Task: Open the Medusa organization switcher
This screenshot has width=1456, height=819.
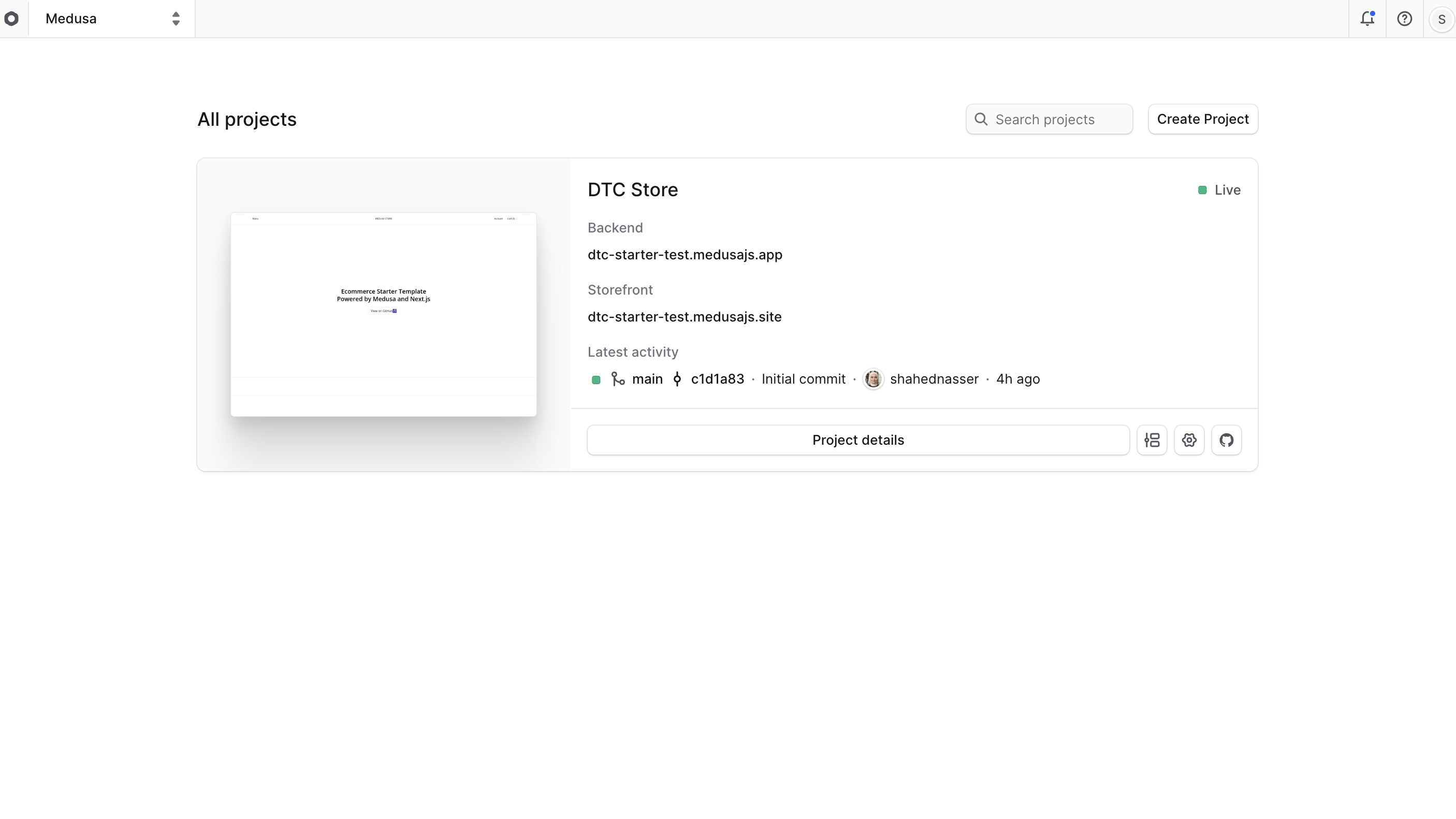Action: pos(111,19)
